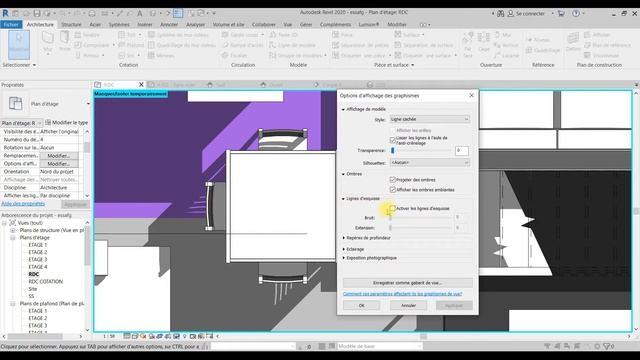640x360 pixels.
Task: Open RDC COTATION view in project browser
Action: [x=46, y=282]
